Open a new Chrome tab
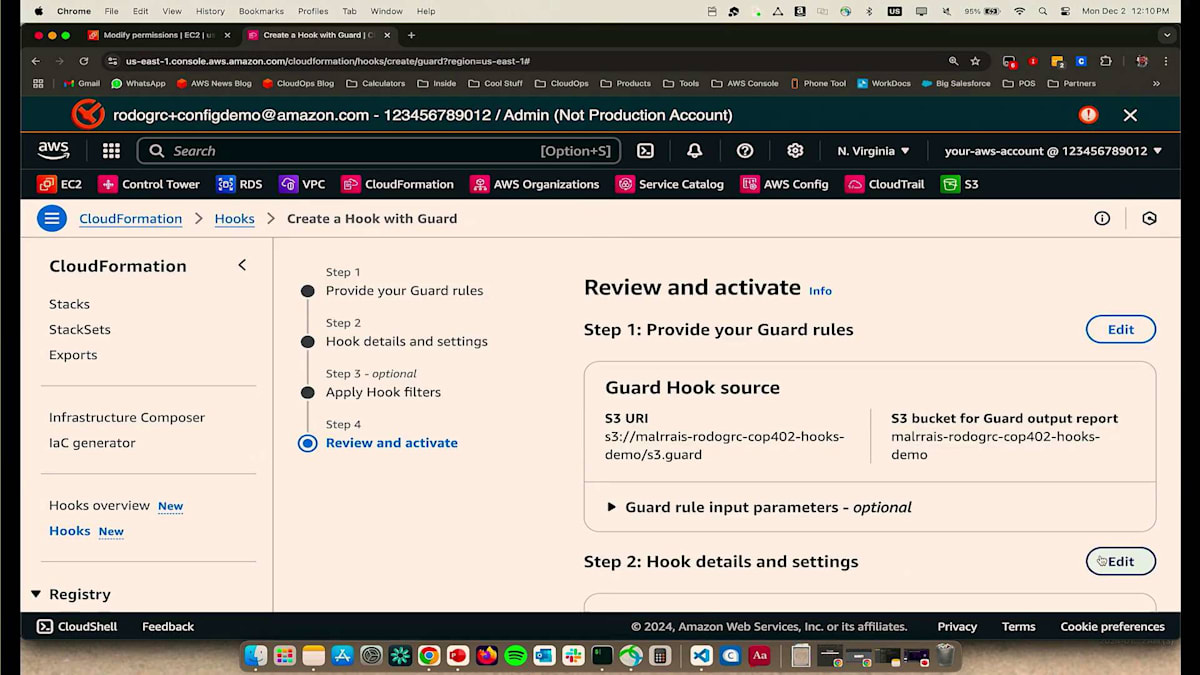 411,35
